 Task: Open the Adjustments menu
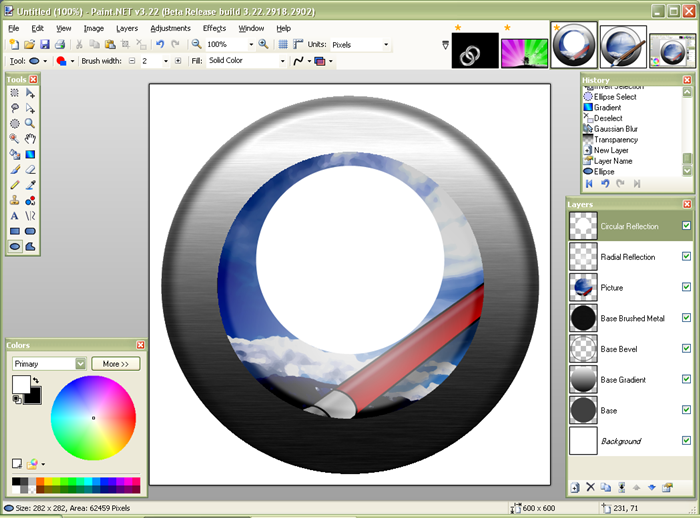point(171,28)
